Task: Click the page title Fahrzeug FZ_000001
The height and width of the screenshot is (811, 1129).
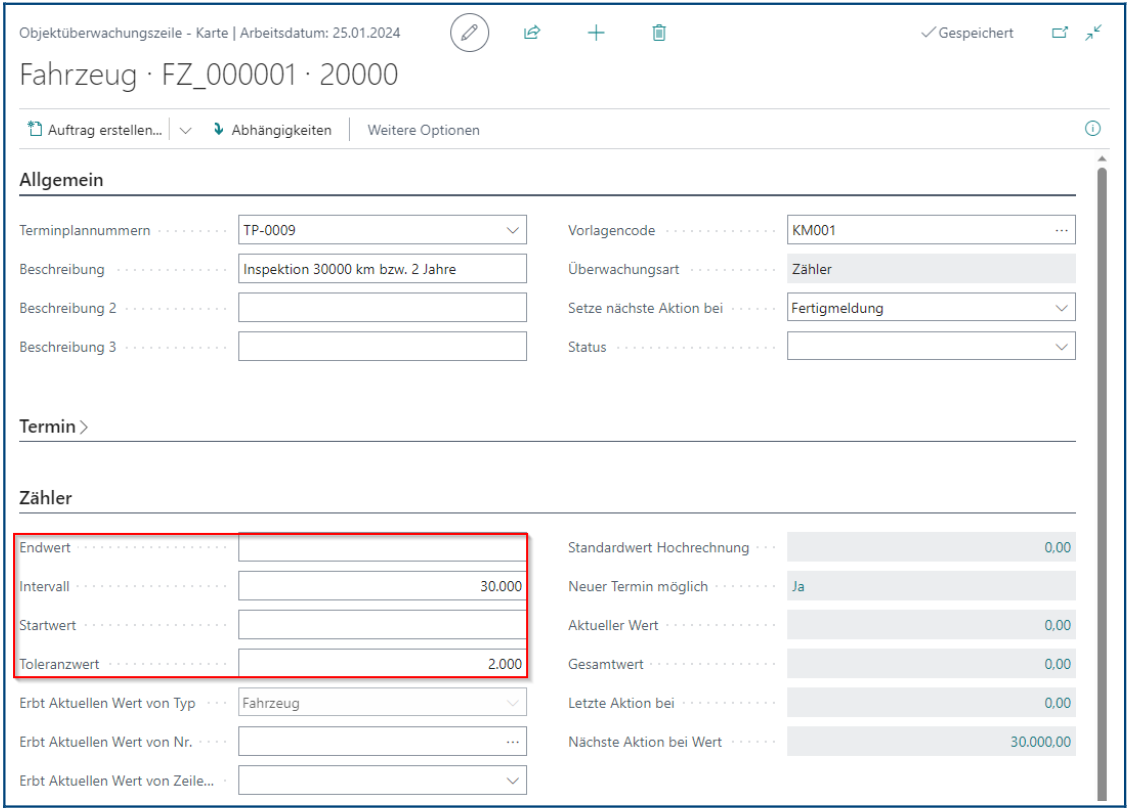Action: tap(209, 75)
